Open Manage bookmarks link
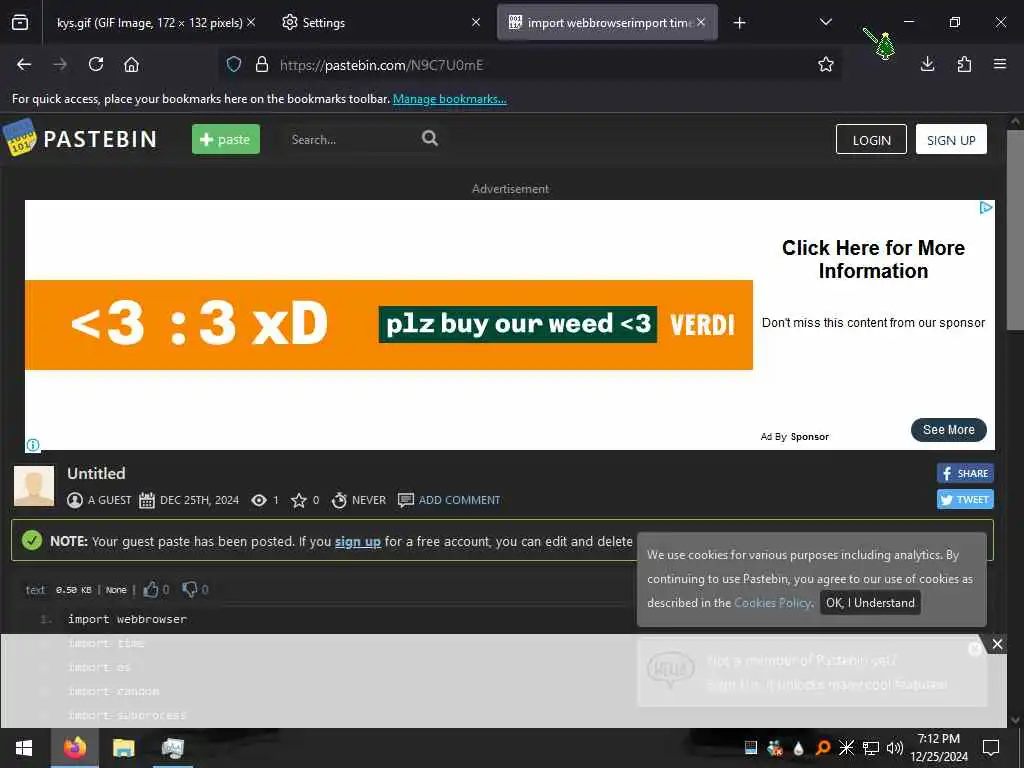This screenshot has width=1024, height=768. point(449,99)
